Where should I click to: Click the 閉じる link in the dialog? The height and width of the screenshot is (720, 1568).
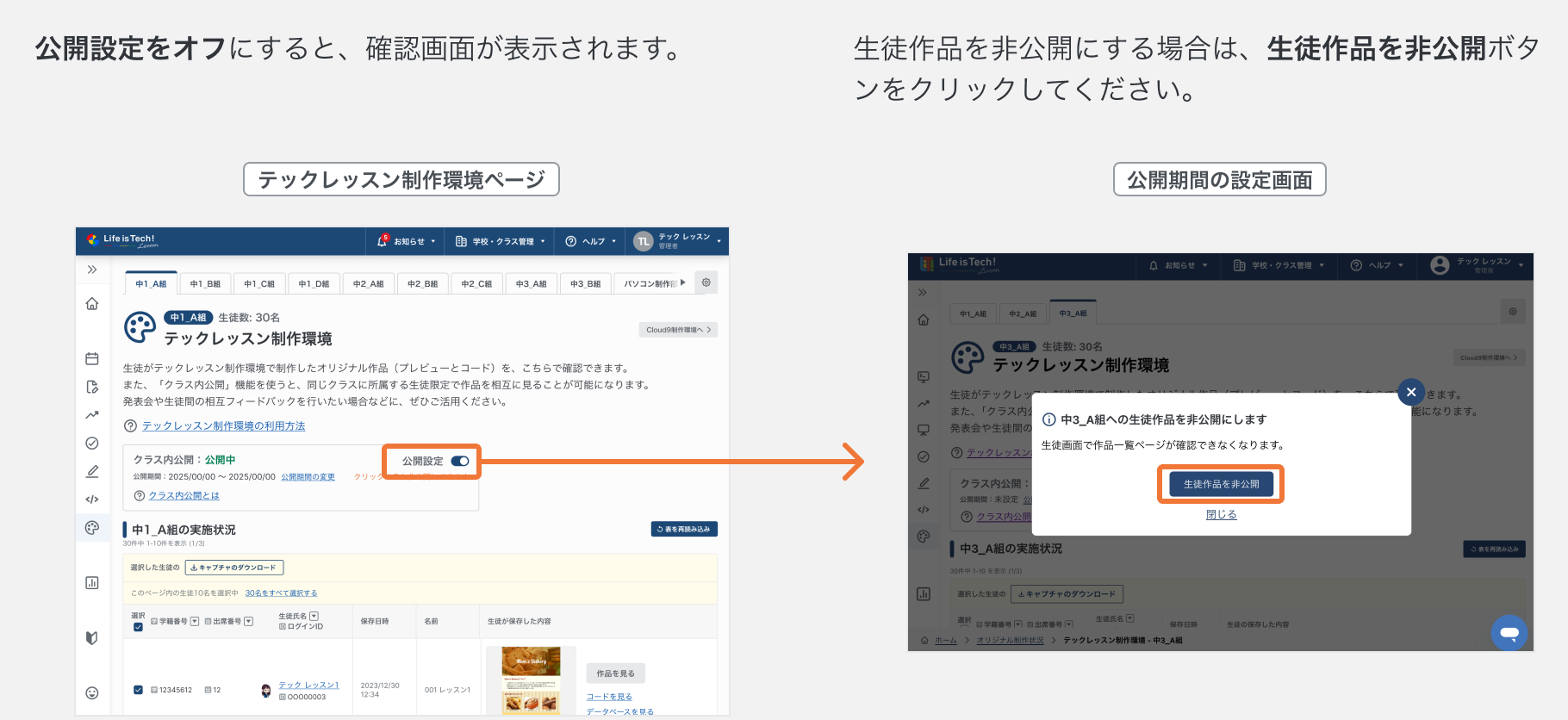coord(1221,515)
